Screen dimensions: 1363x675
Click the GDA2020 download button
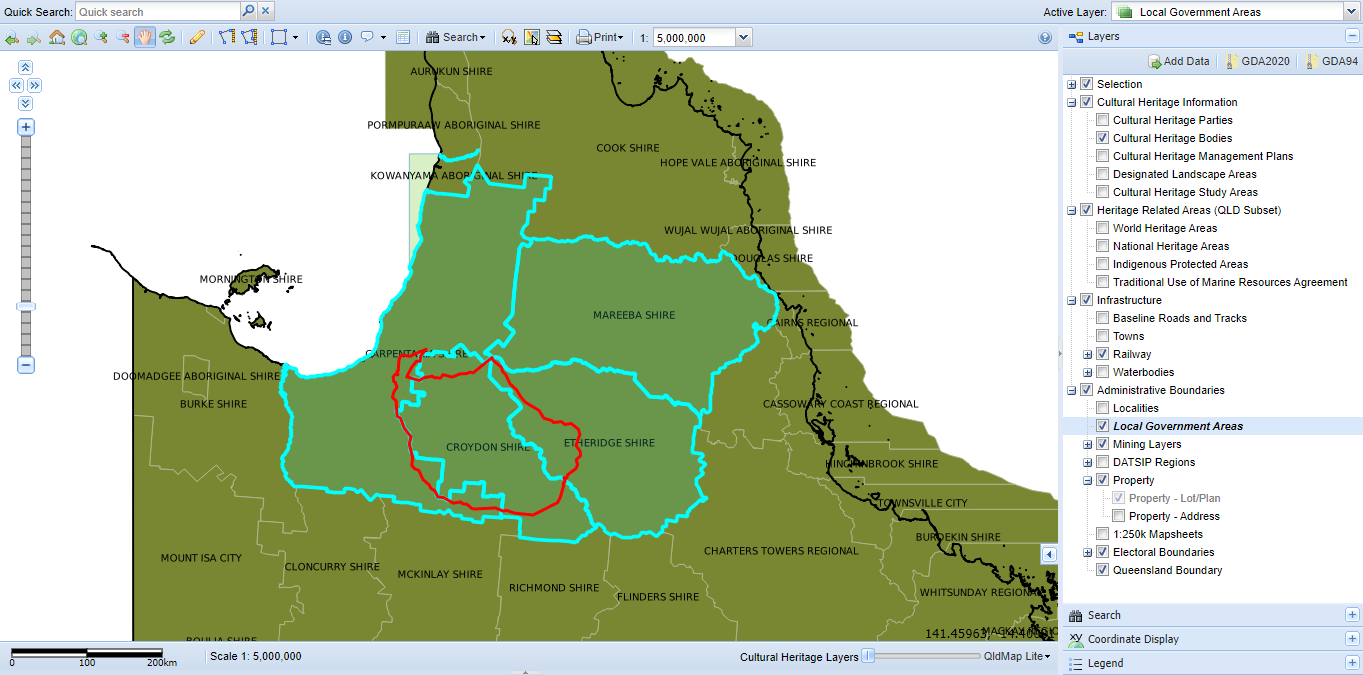click(x=1257, y=61)
